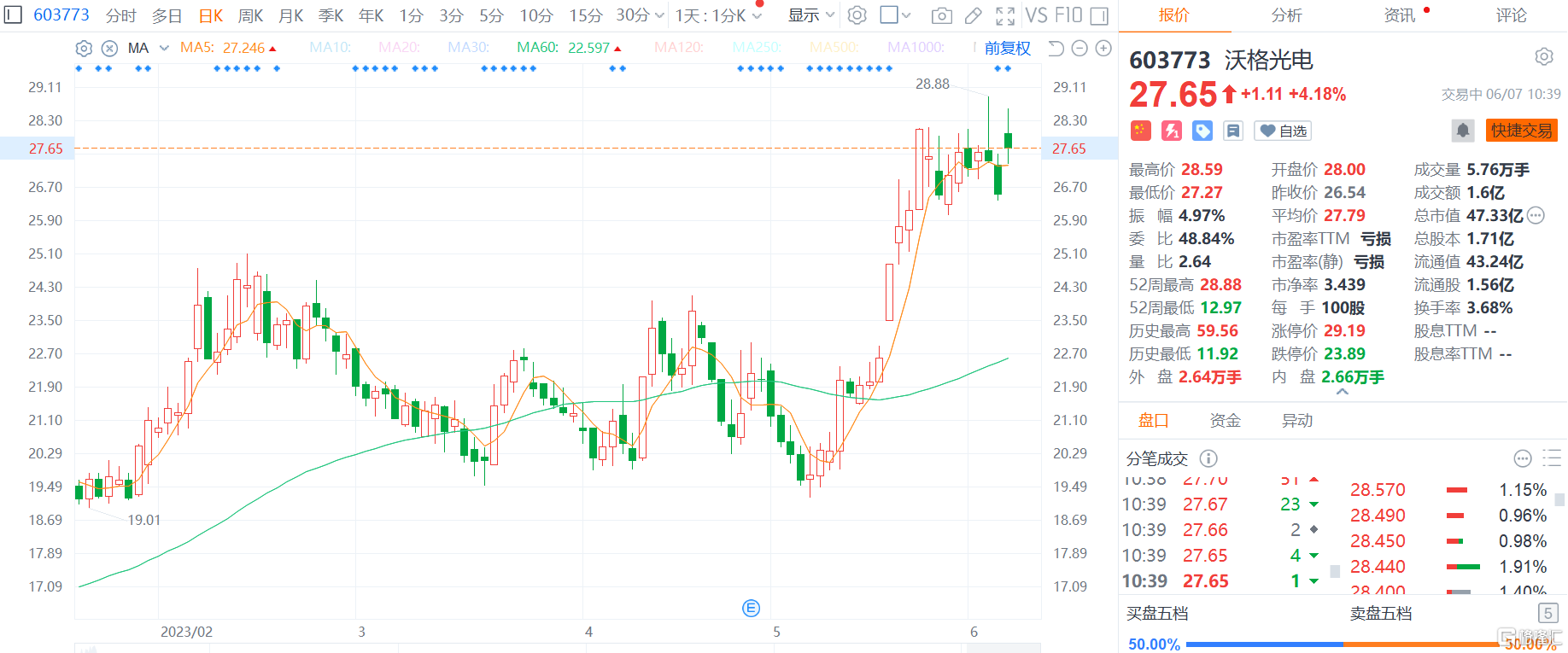Open the 前复权 adjustment selector
Viewport: 1568px width, 653px height.
1007,48
